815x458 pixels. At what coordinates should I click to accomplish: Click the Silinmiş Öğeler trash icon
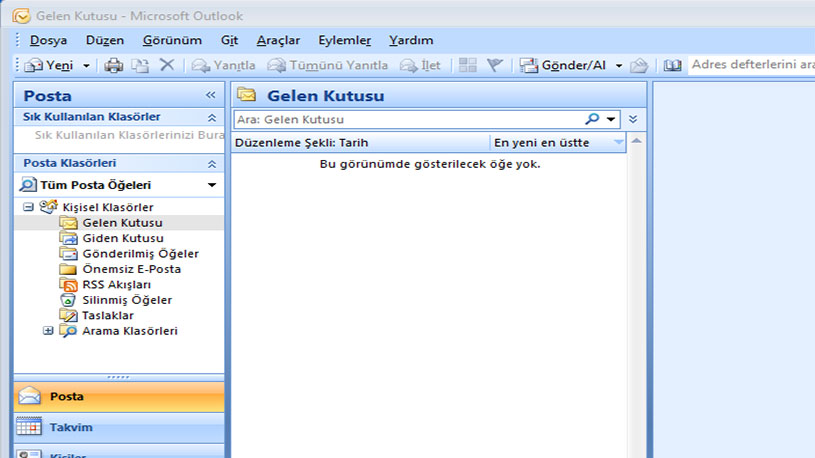pyautogui.click(x=68, y=300)
